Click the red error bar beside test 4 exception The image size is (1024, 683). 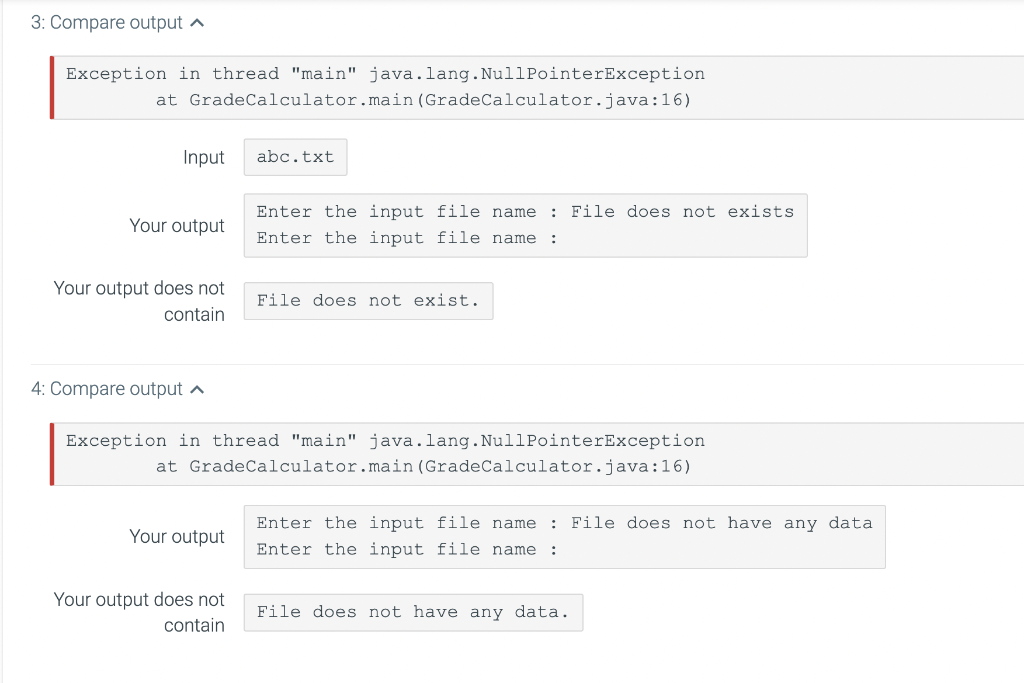point(52,453)
